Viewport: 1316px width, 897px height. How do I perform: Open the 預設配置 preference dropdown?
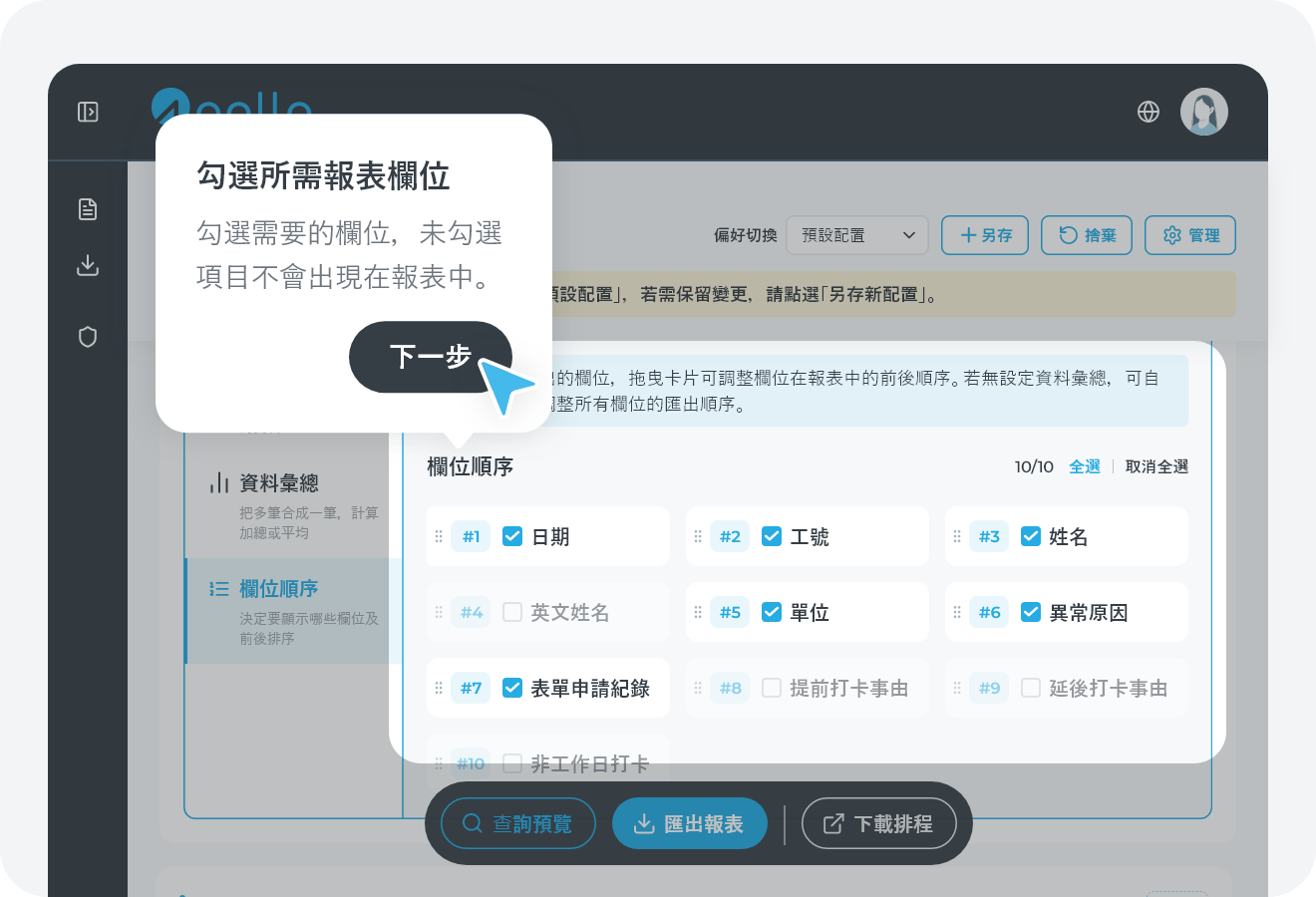click(x=857, y=235)
